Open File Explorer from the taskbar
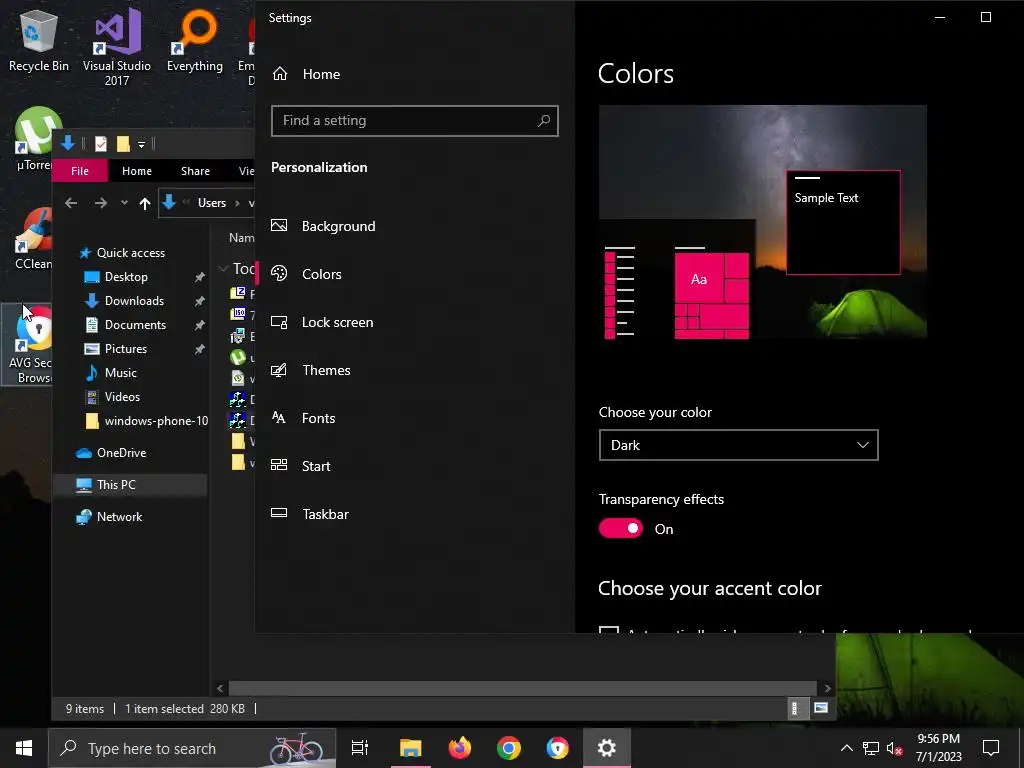 411,748
